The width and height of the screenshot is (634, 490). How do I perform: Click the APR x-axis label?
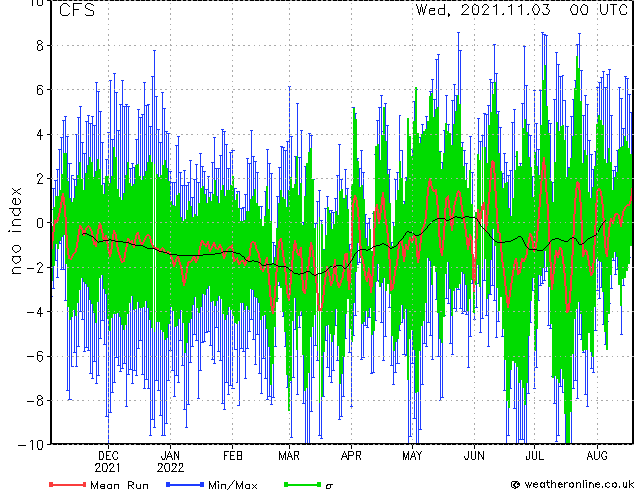pos(351,456)
